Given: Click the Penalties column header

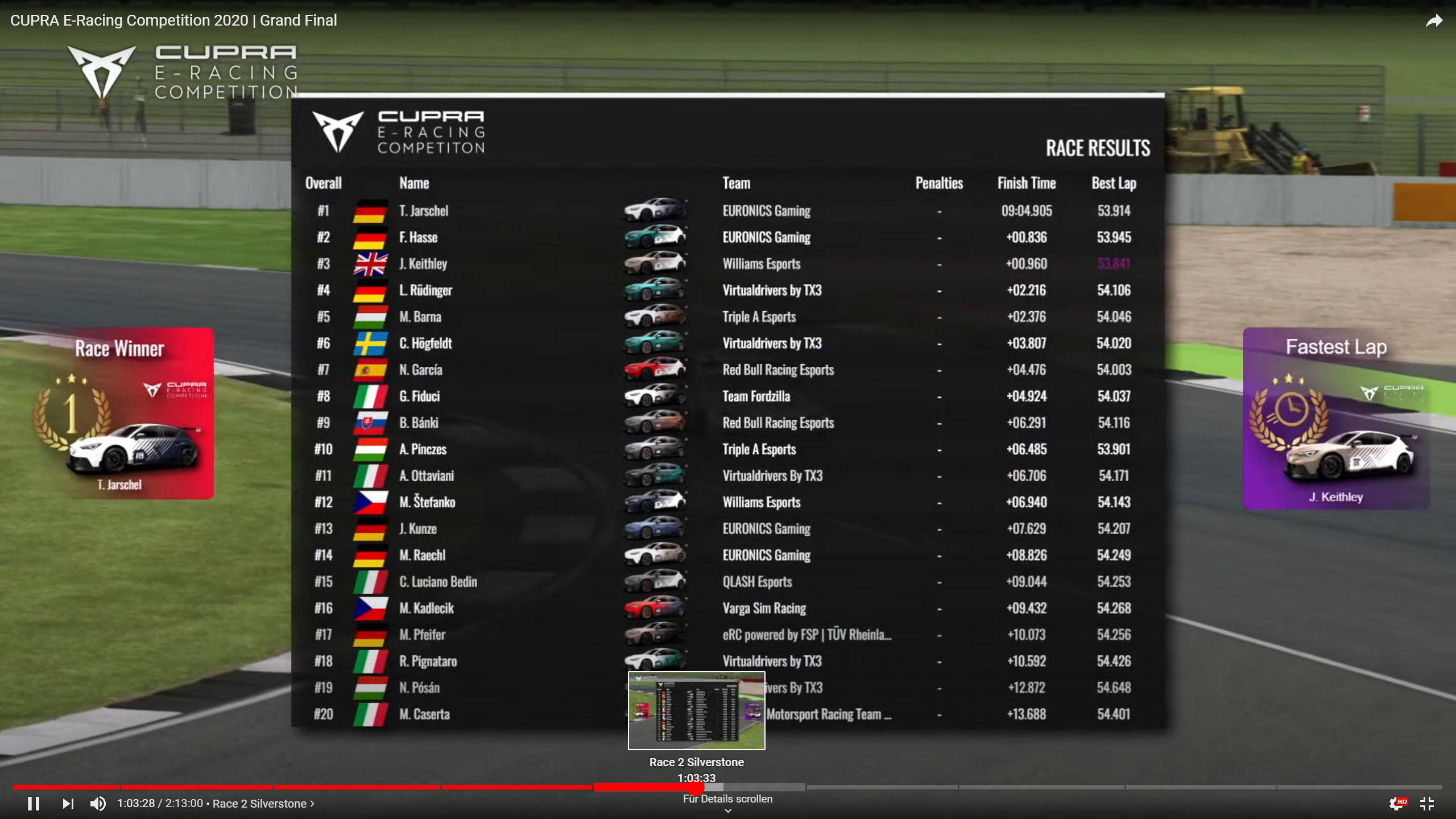Looking at the screenshot, I should tap(939, 183).
